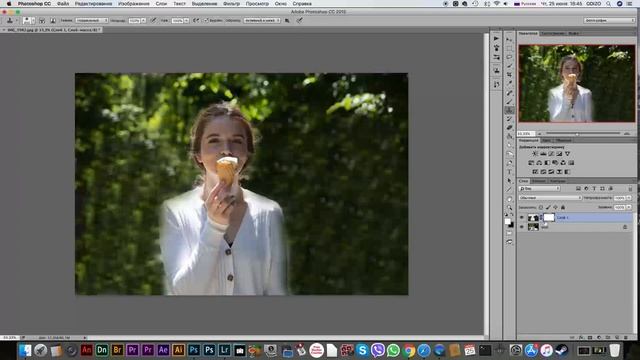Open the Brush Preset picker
640x360 pixels.
[x=28, y=20]
